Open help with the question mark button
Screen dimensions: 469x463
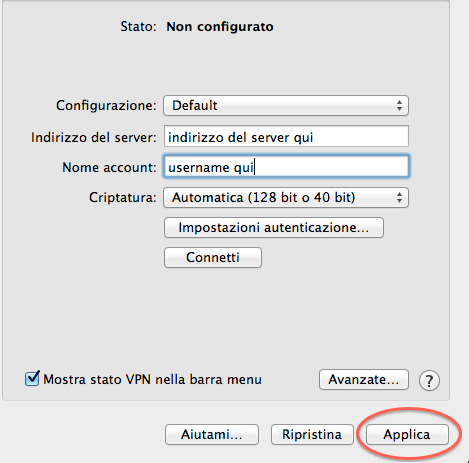(429, 380)
